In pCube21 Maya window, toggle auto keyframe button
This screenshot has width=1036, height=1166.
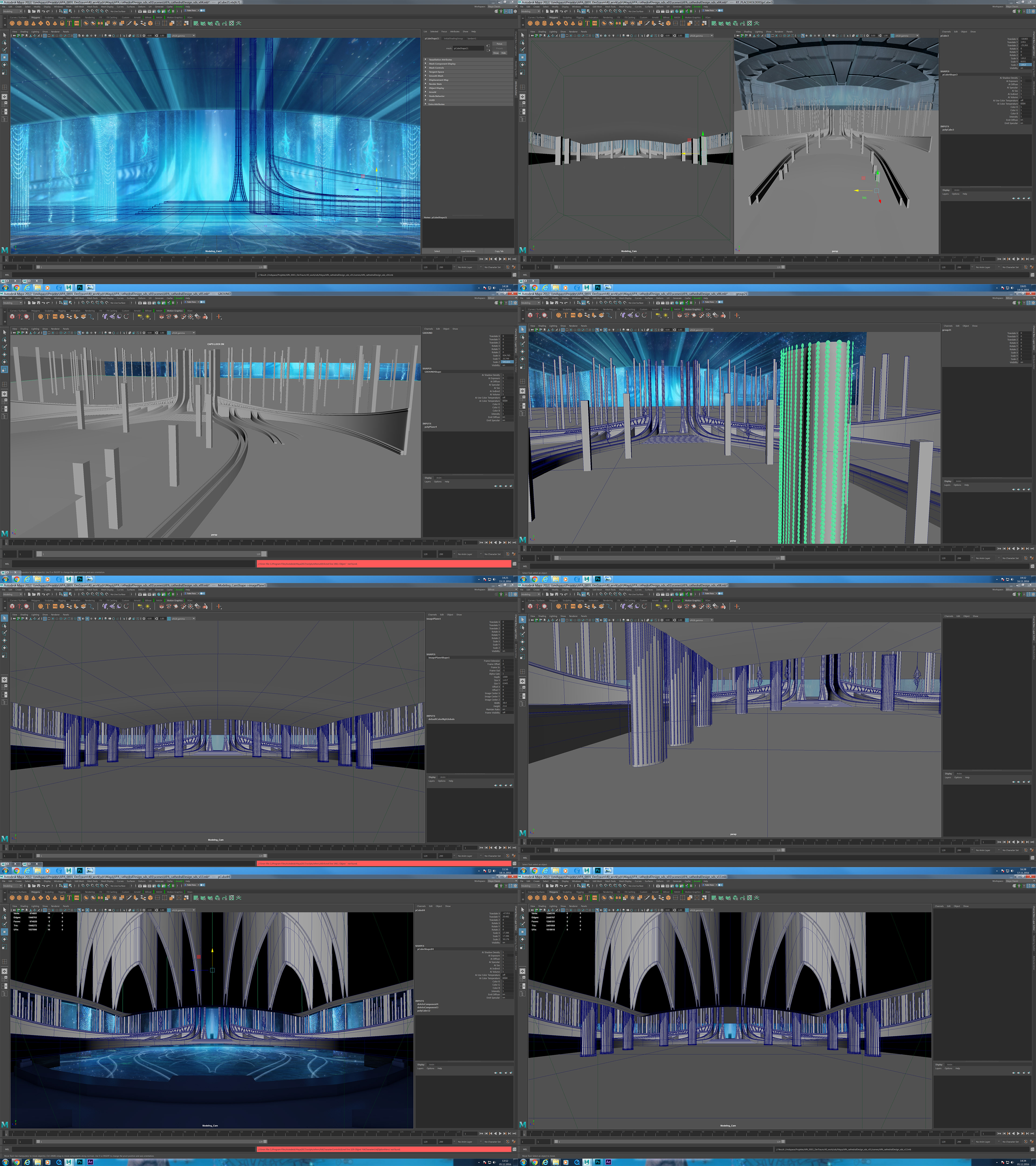coord(508,267)
